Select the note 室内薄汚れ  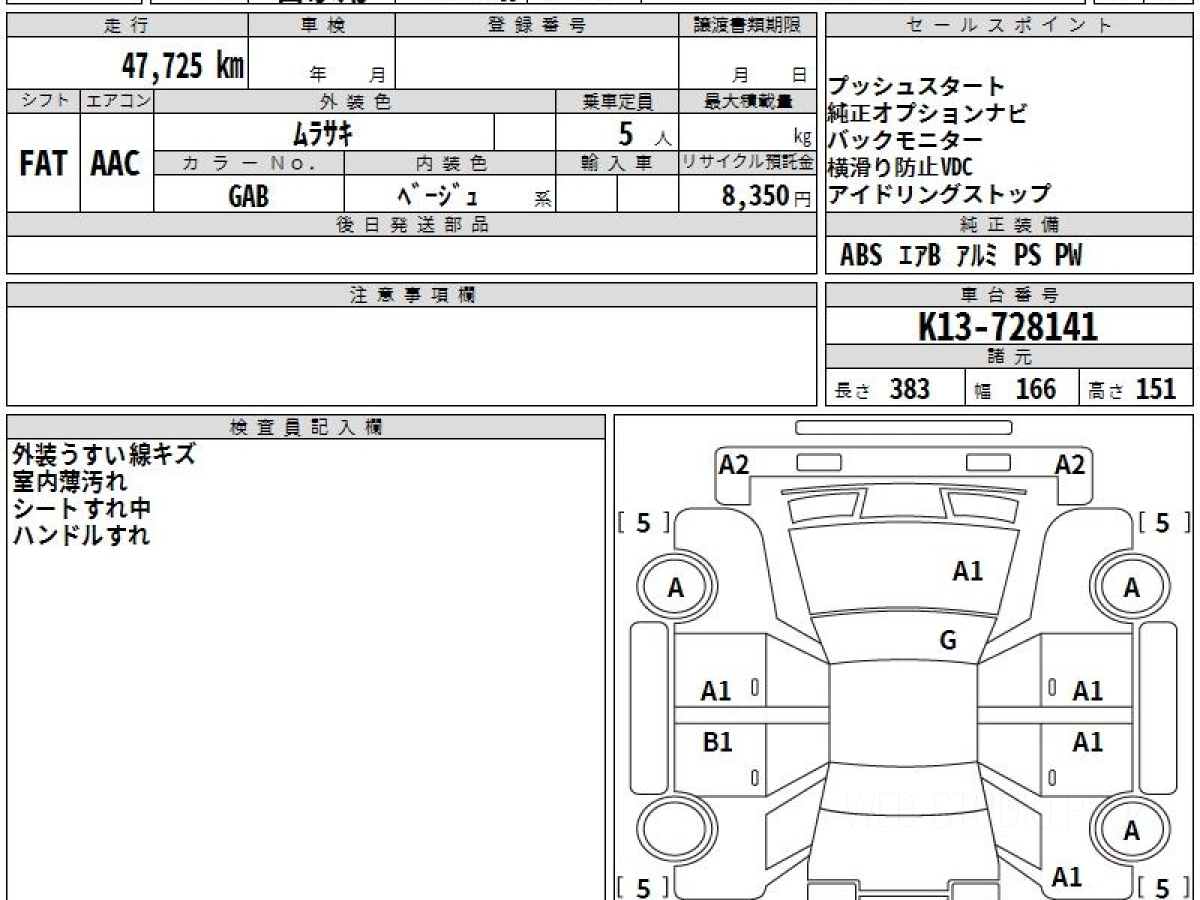tap(70, 481)
